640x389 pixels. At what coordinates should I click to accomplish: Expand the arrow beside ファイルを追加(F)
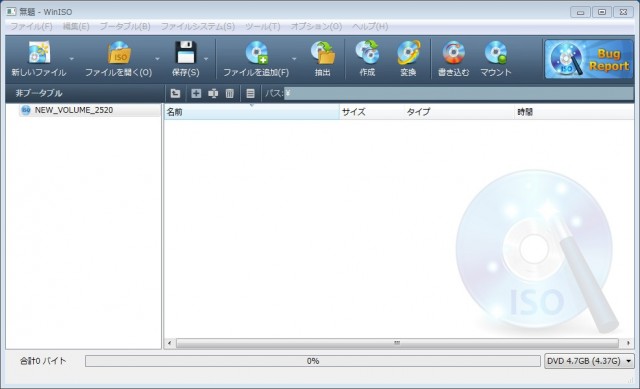(294, 59)
